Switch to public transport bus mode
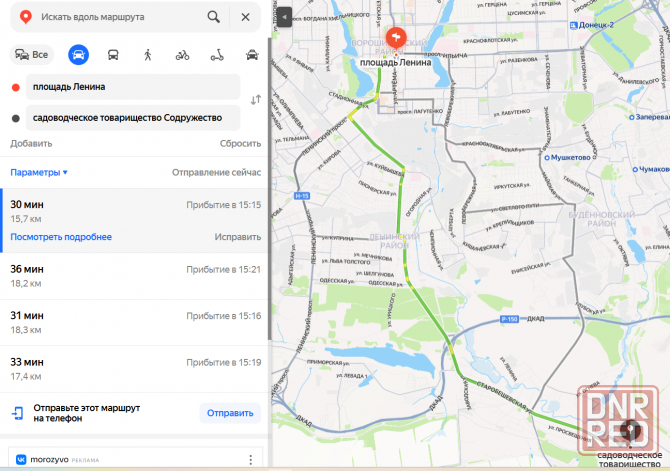The width and height of the screenshot is (670, 471). [x=113, y=55]
